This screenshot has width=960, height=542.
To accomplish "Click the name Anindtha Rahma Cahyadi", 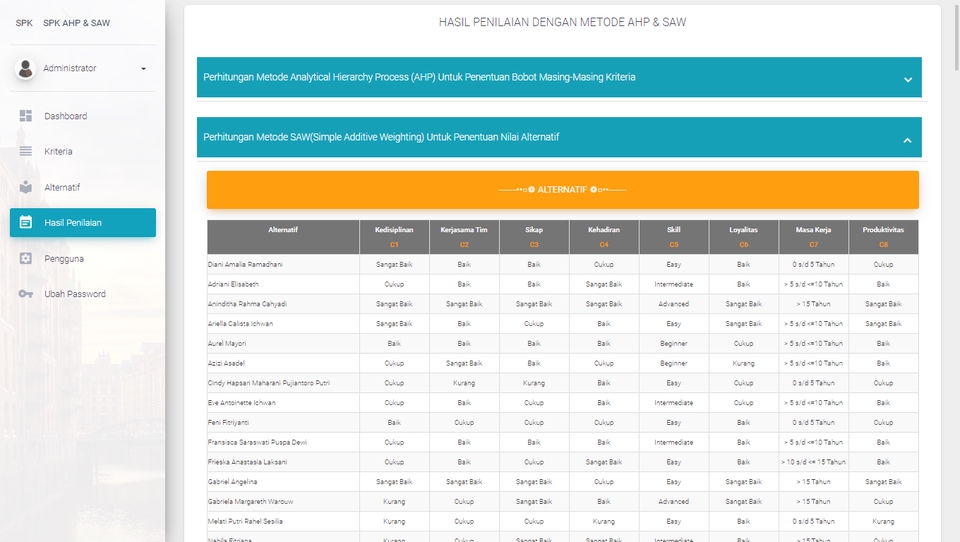I will click(247, 304).
